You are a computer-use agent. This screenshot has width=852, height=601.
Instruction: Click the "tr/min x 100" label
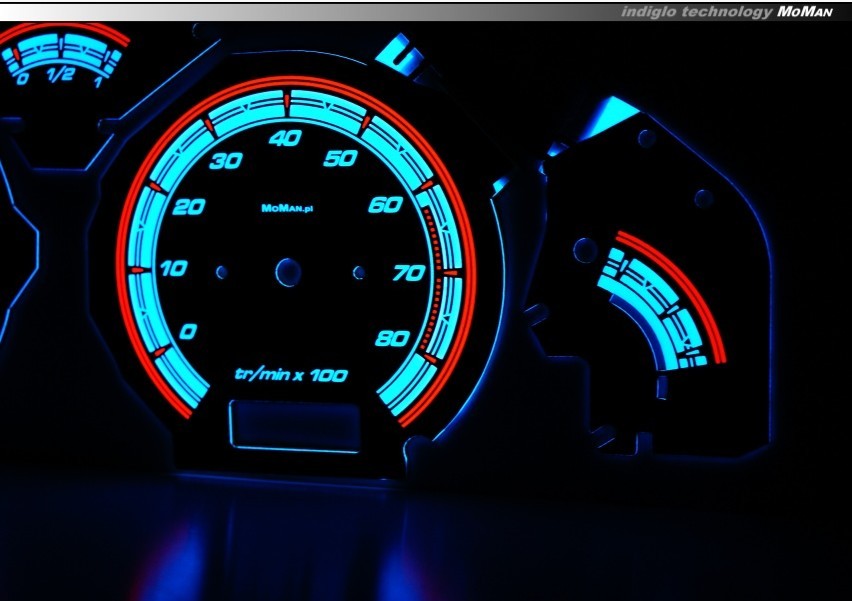(x=291, y=375)
